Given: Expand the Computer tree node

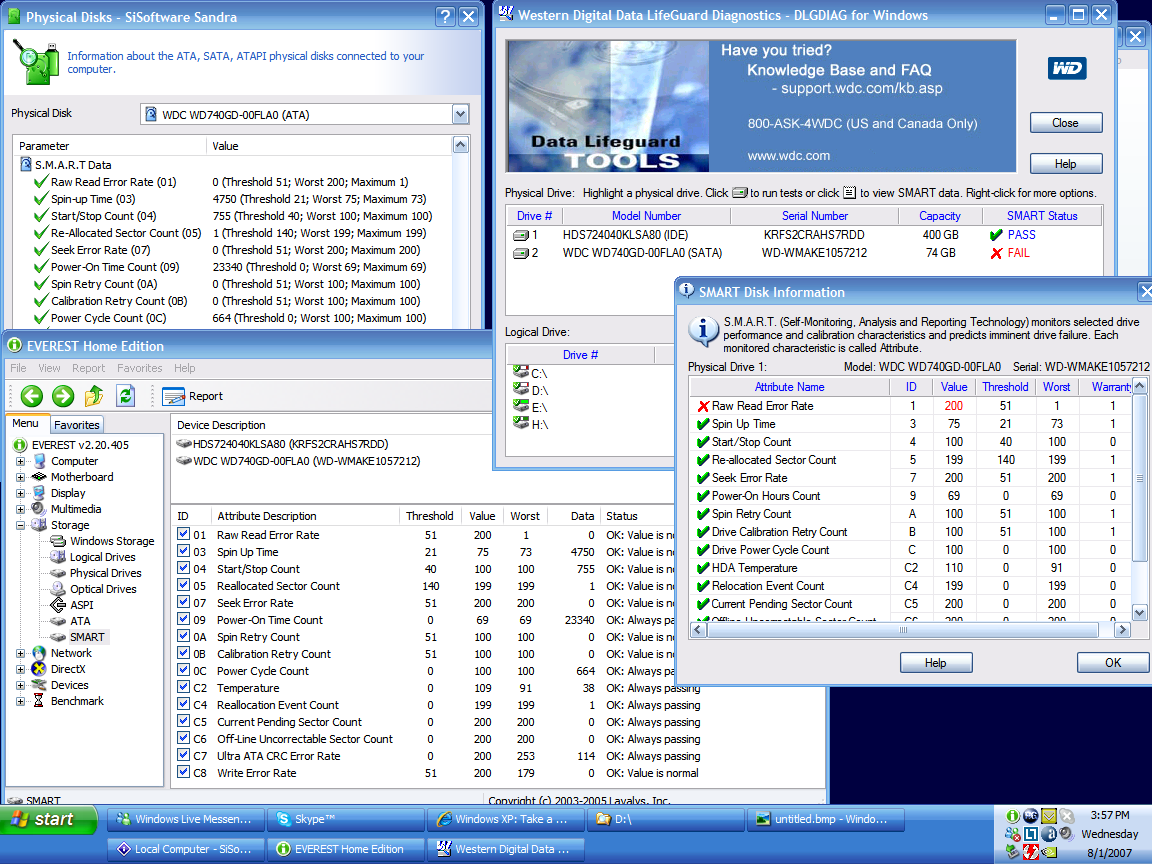Looking at the screenshot, I should pyautogui.click(x=20, y=462).
